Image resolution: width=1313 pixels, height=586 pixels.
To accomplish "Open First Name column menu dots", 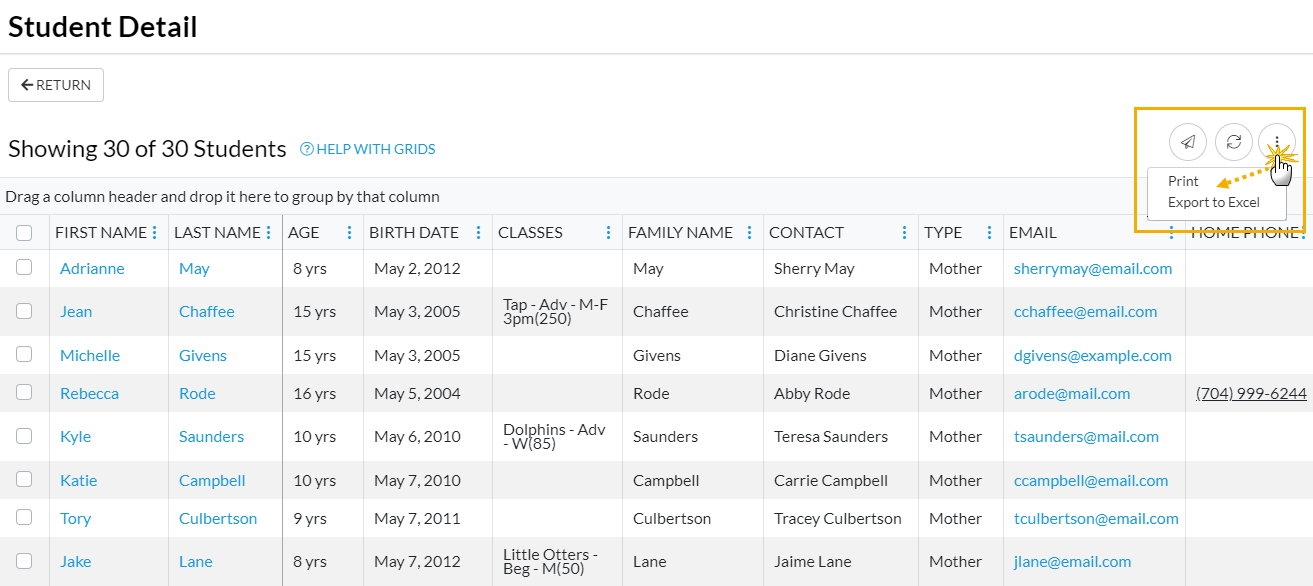I will click(154, 232).
